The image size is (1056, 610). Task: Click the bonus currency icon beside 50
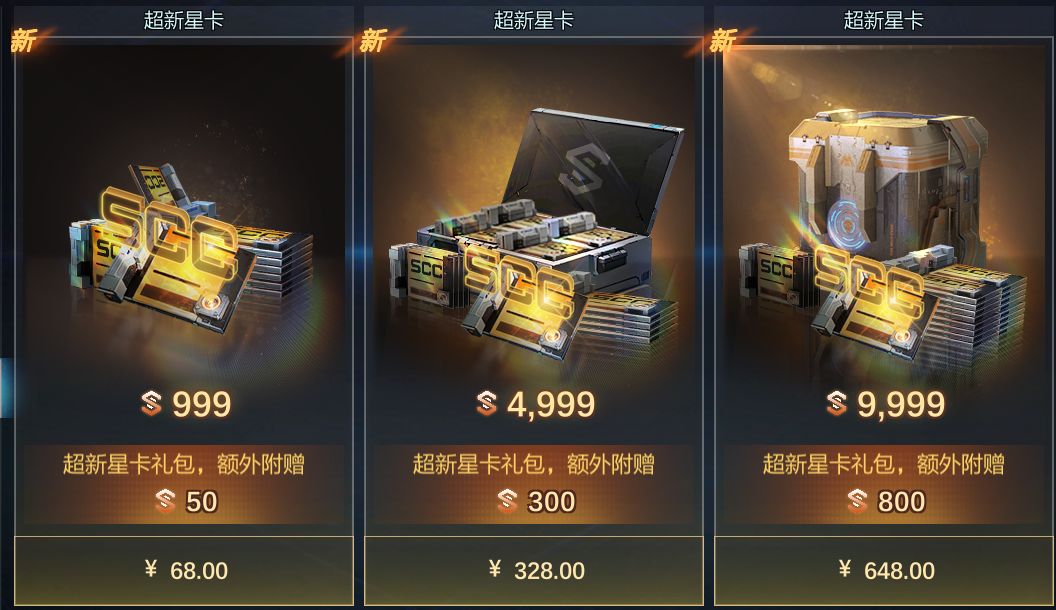(166, 502)
